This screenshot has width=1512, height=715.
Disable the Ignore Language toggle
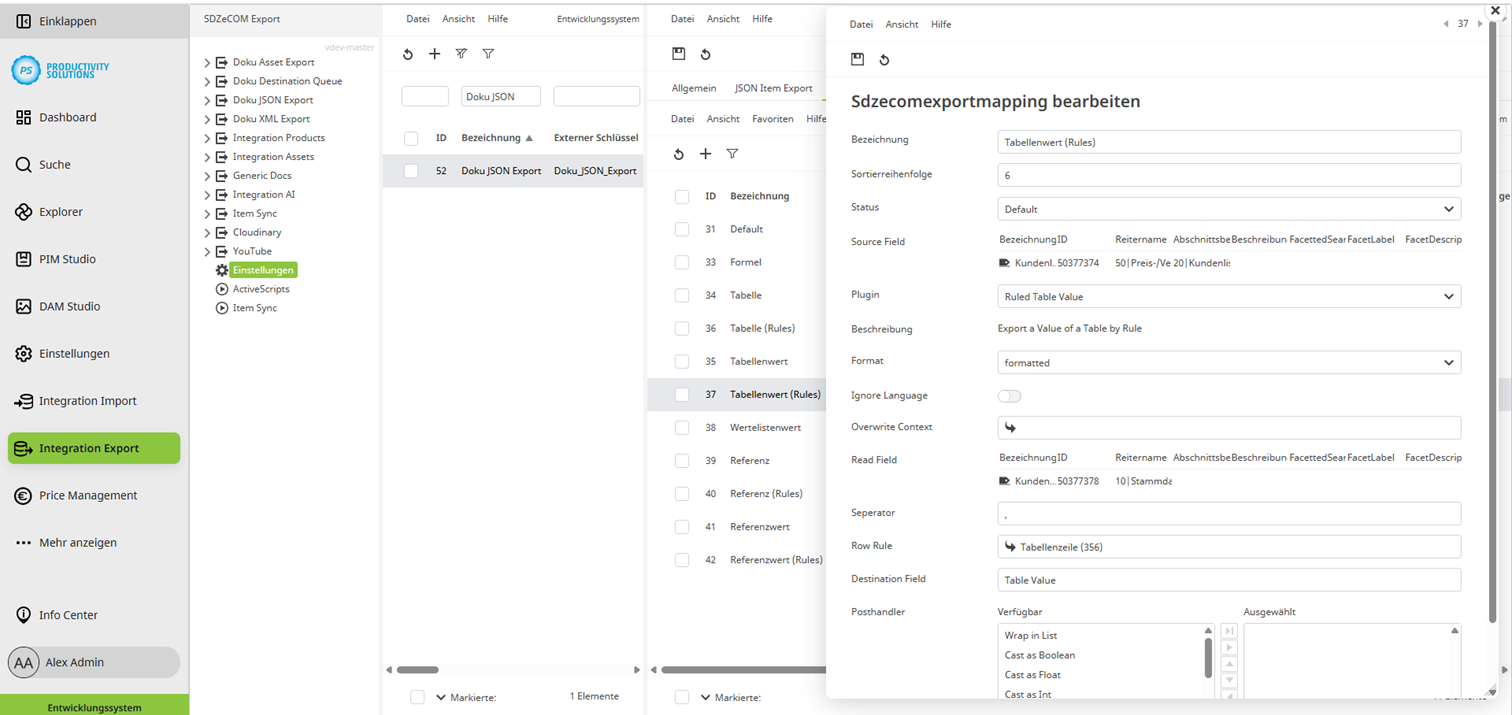1009,396
